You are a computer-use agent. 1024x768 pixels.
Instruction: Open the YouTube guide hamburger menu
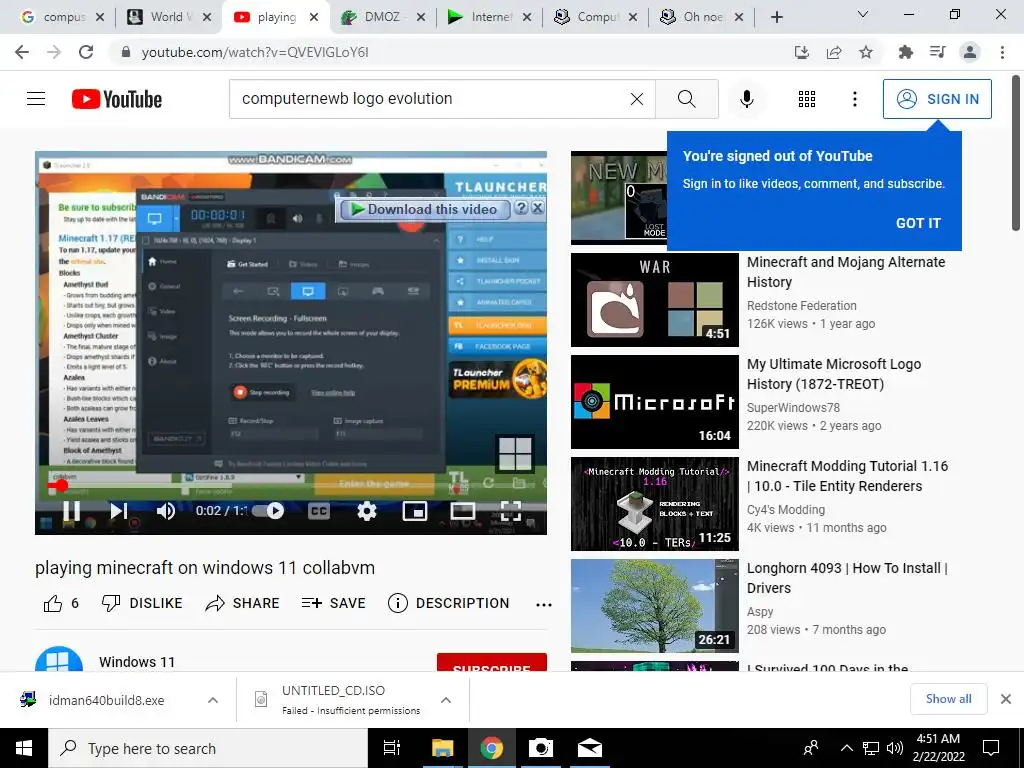[x=36, y=99]
